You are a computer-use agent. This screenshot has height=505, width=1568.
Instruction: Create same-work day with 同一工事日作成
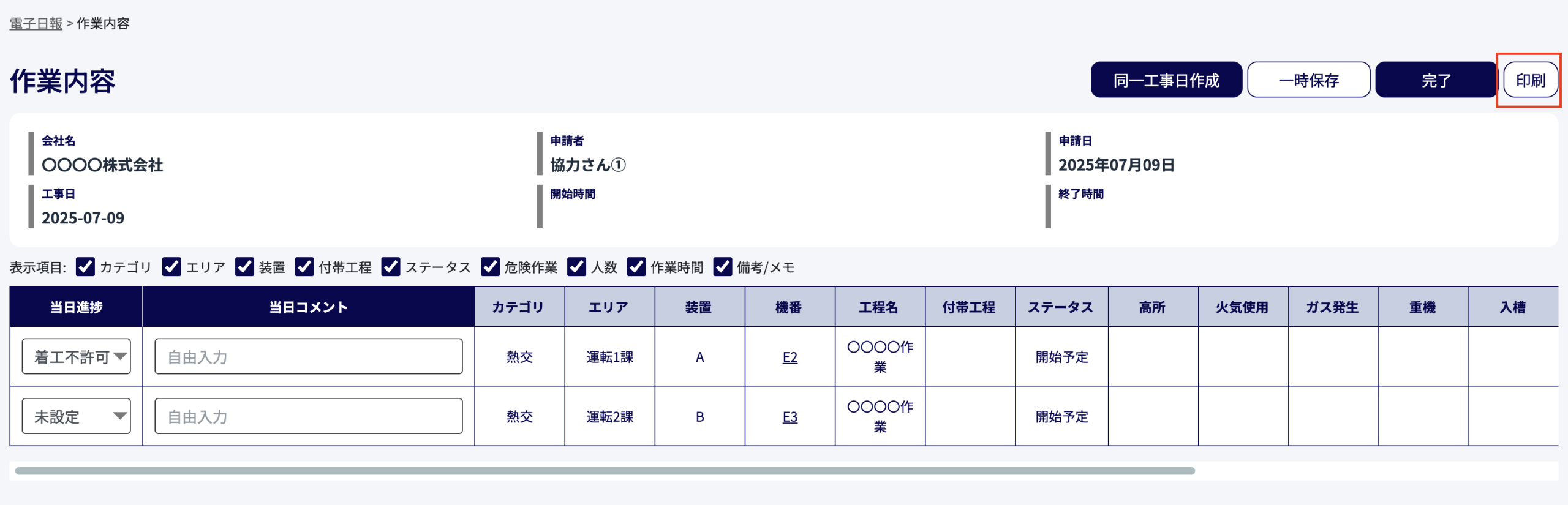click(x=1166, y=80)
